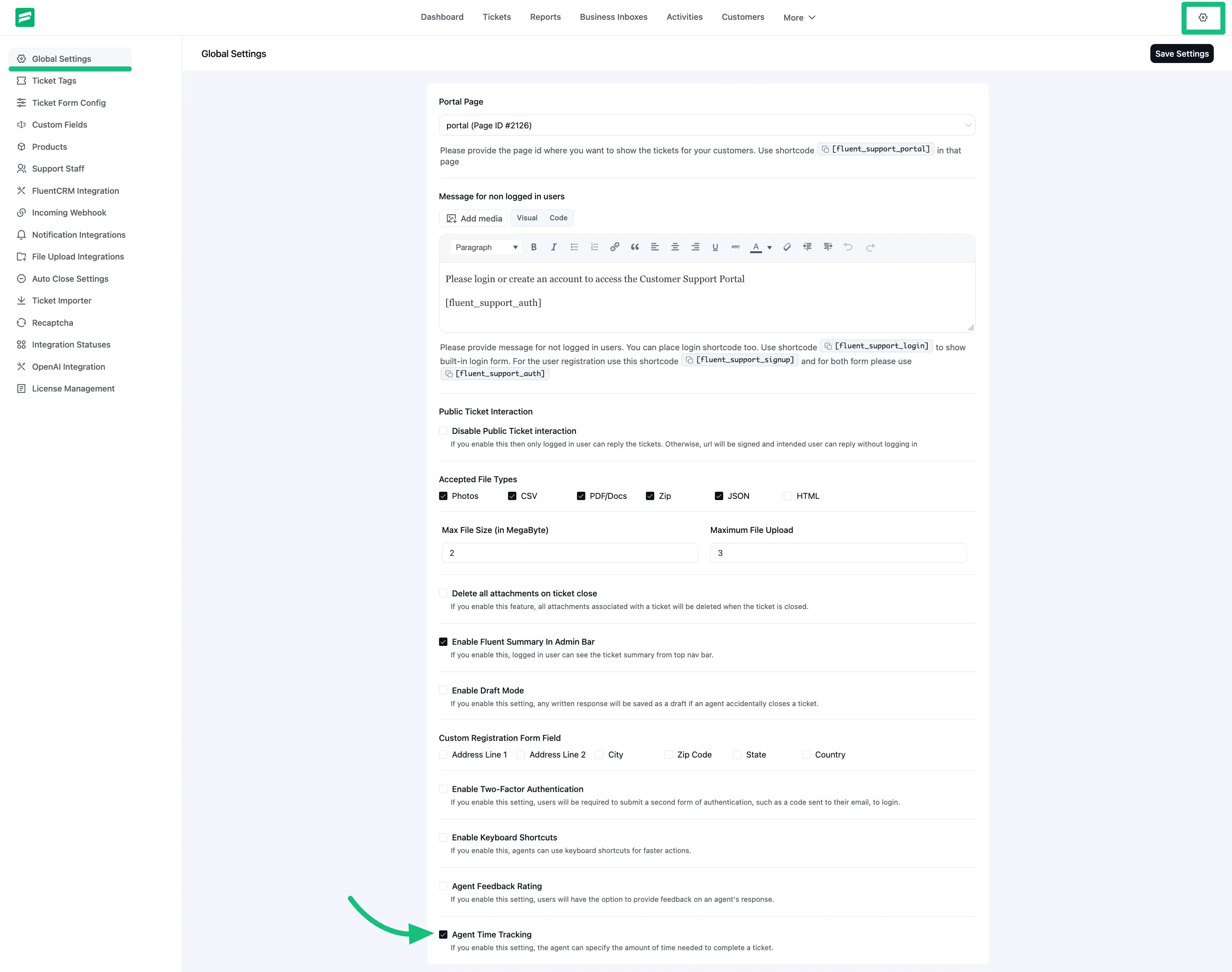The image size is (1232, 972).
Task: Open the text color picker arrow
Action: [770, 248]
